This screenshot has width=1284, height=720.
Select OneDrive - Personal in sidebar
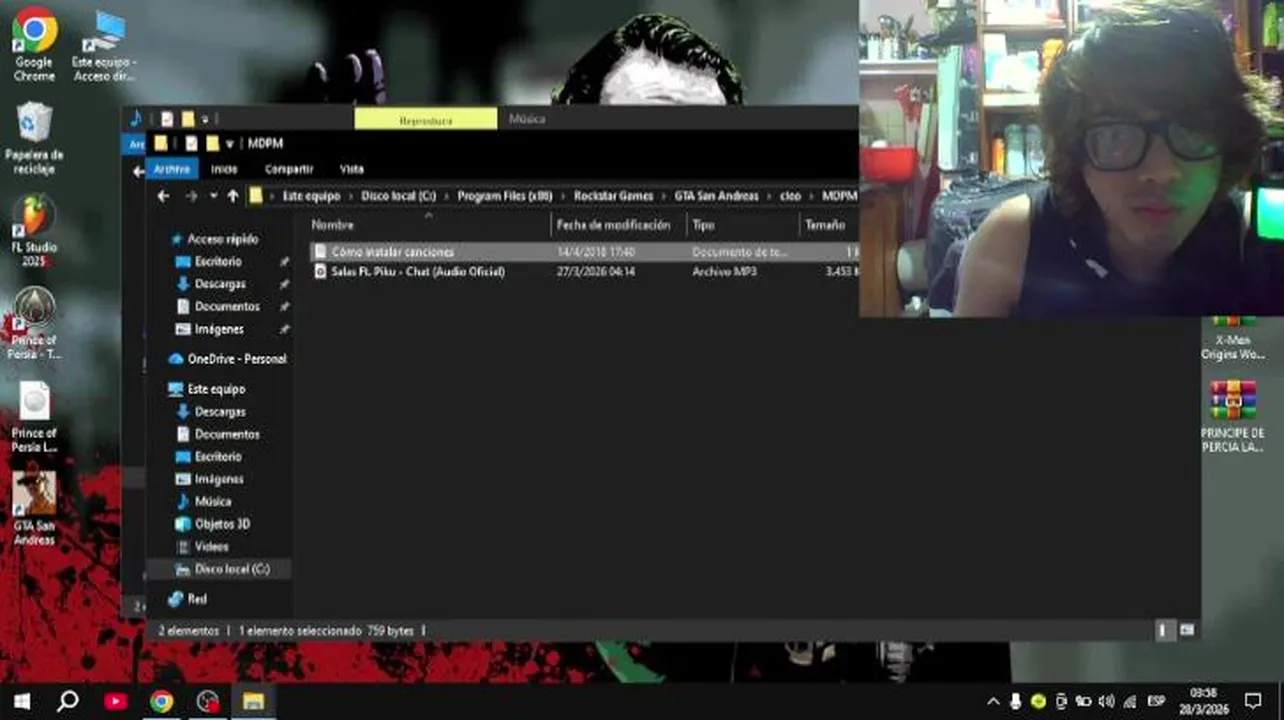click(x=227, y=359)
